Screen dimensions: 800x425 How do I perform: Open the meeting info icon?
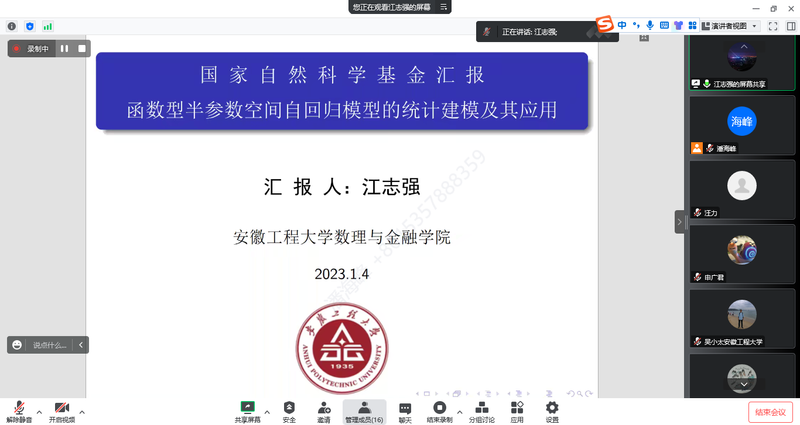(12, 26)
